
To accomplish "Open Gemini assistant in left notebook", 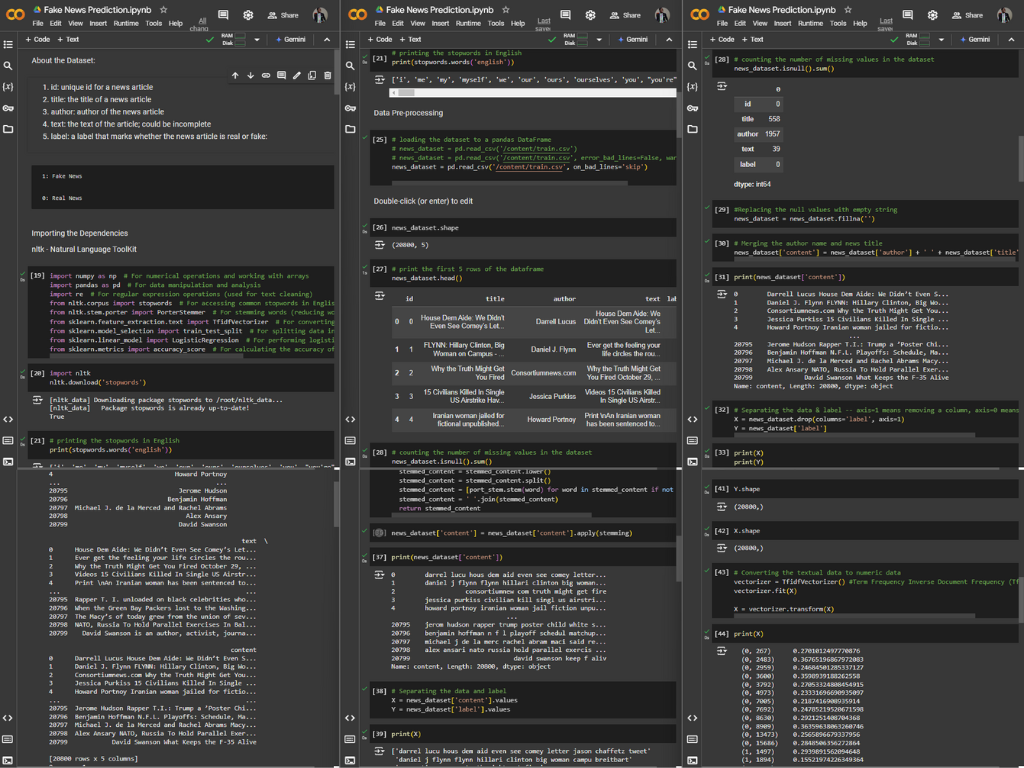I will tap(291, 40).
